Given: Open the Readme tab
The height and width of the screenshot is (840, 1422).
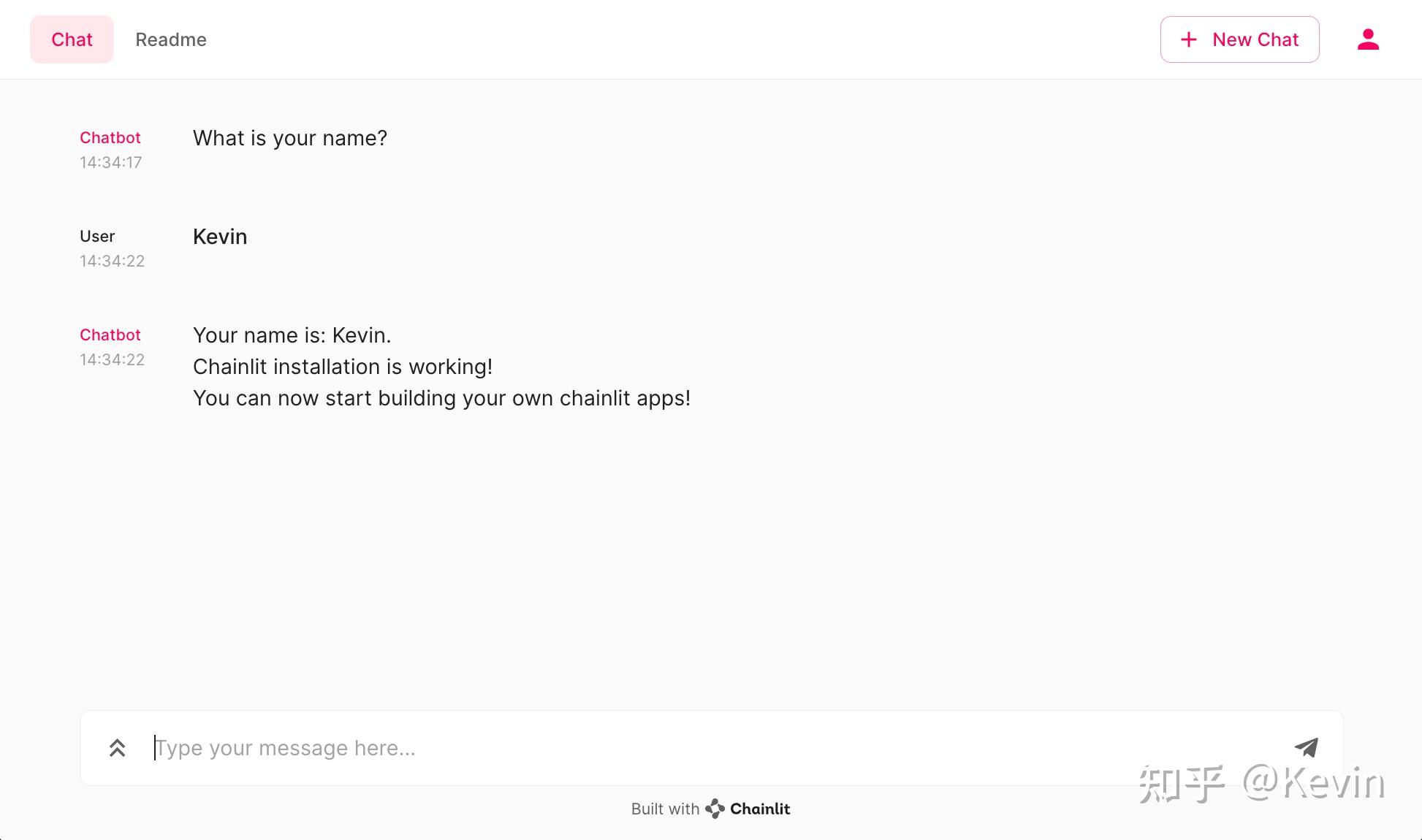Looking at the screenshot, I should [x=171, y=39].
